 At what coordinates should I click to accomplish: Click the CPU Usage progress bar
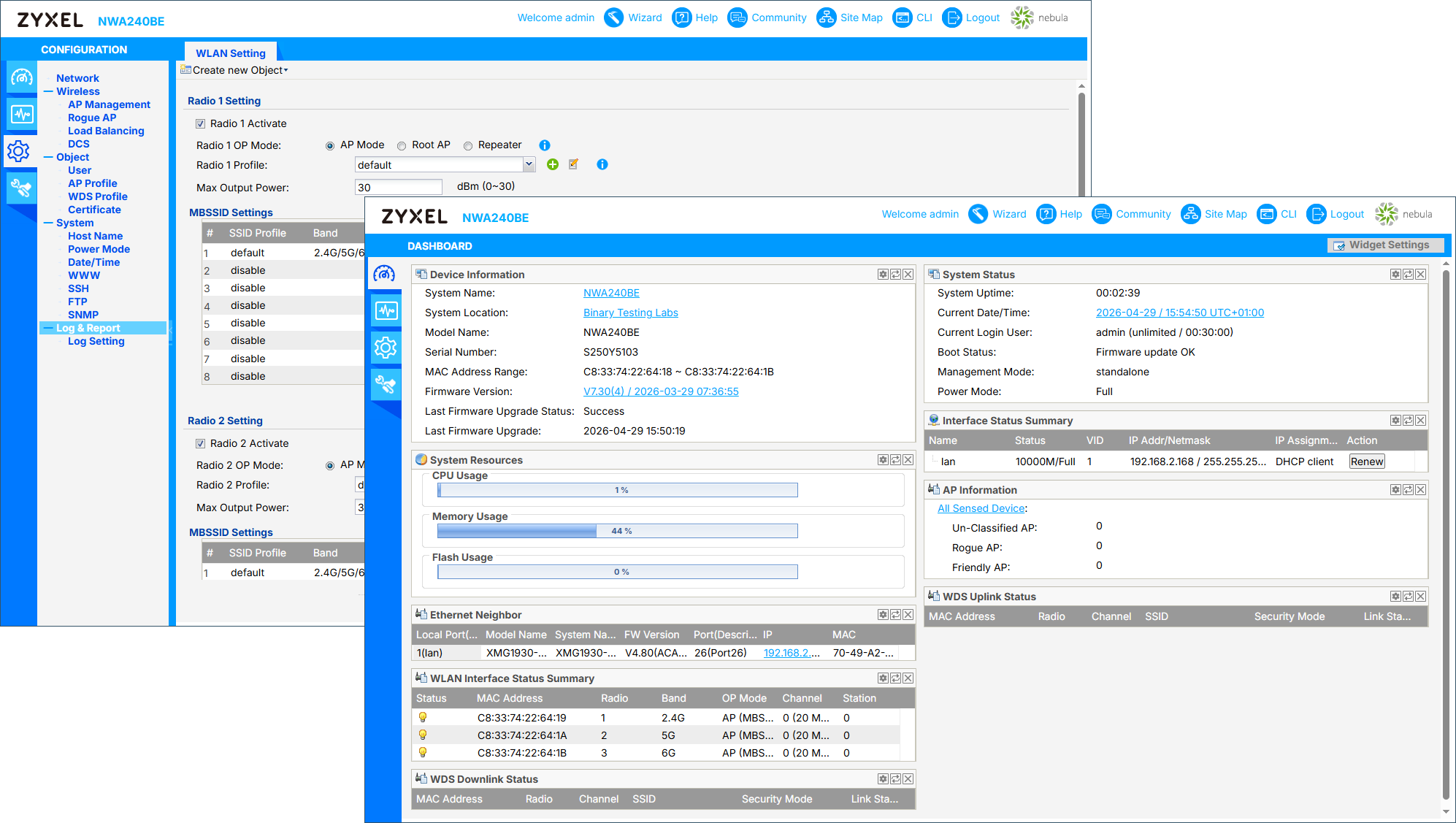[618, 490]
